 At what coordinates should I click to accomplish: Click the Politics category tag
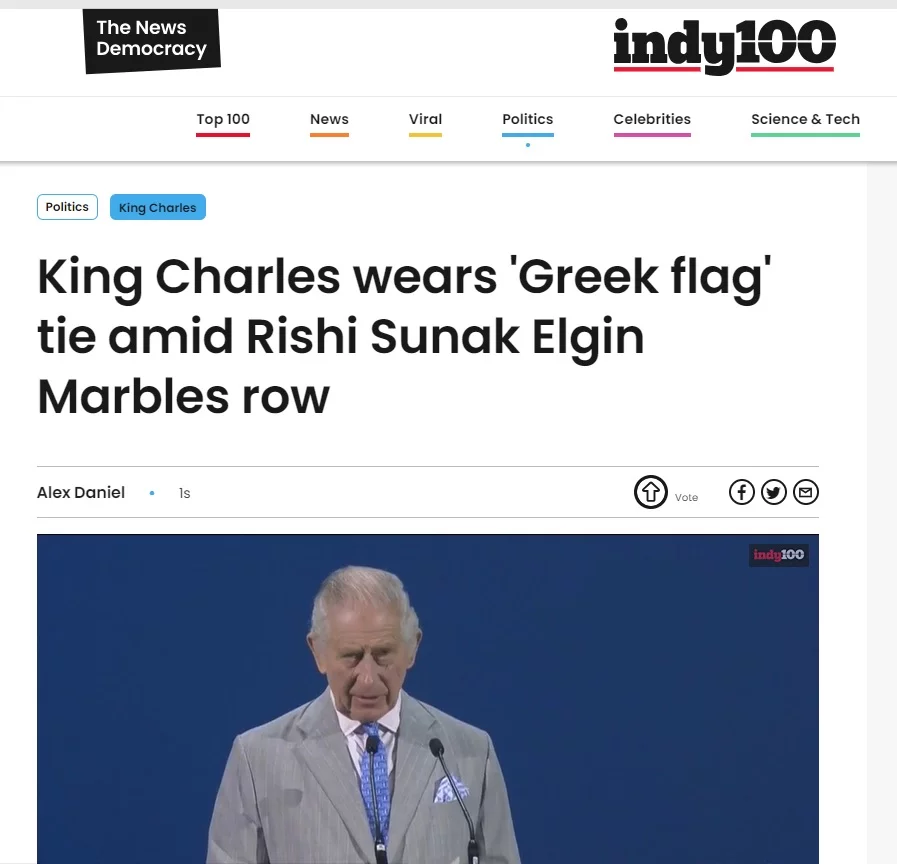[x=67, y=207]
